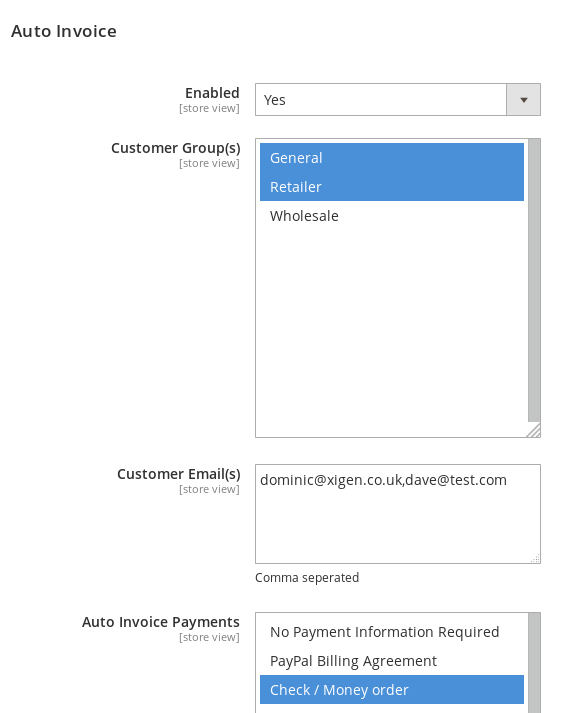Click the Customer Group(s) field label
The image size is (569, 713).
click(176, 148)
